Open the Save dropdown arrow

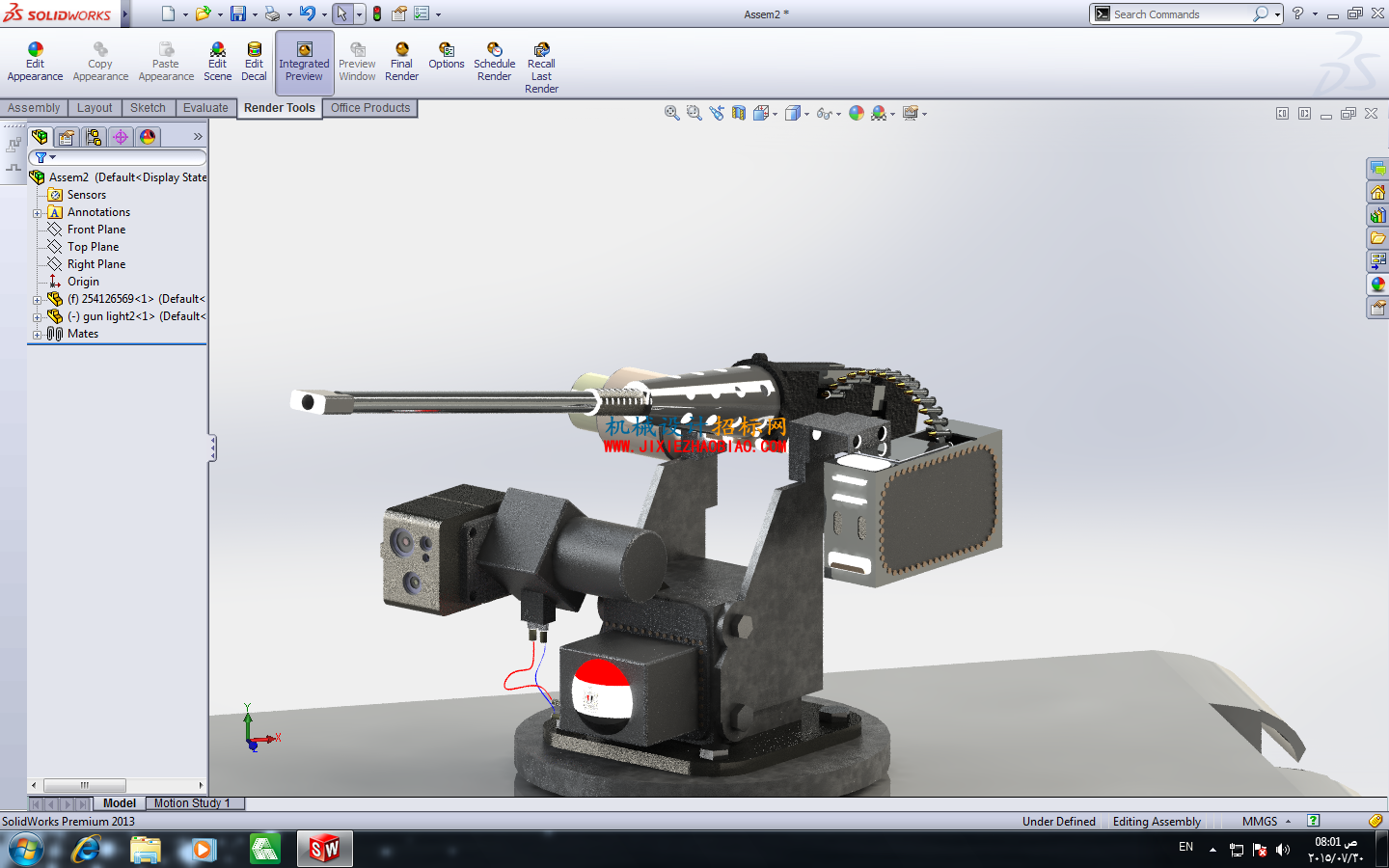[255, 14]
